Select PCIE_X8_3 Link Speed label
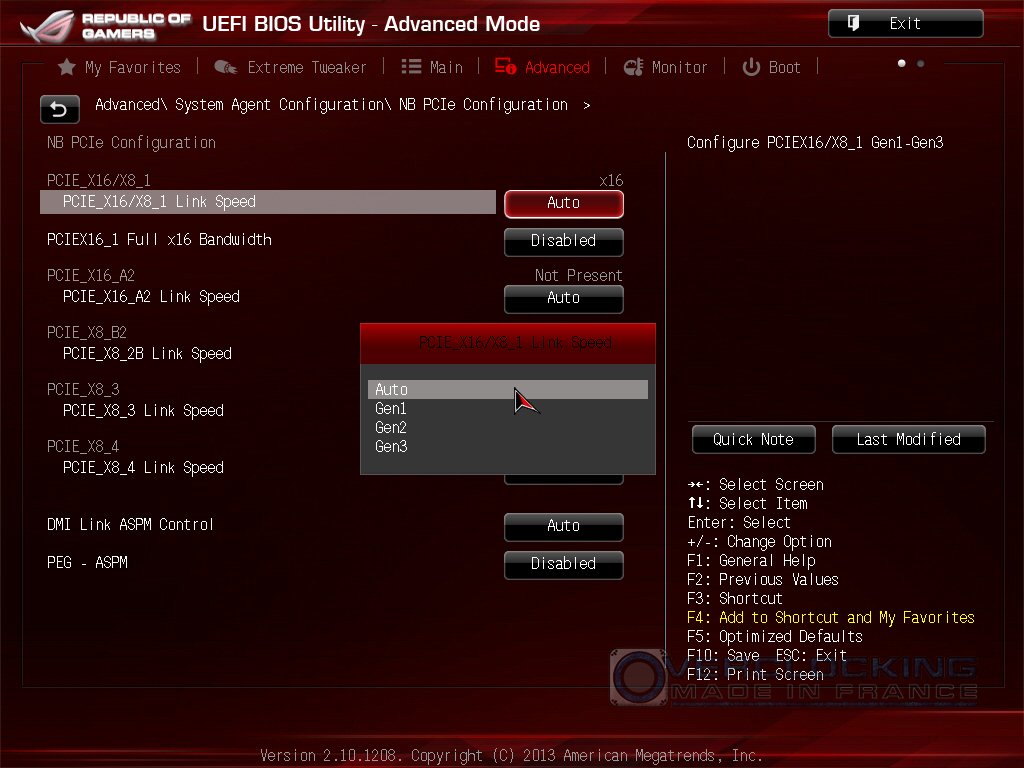The image size is (1024, 768). 143,410
